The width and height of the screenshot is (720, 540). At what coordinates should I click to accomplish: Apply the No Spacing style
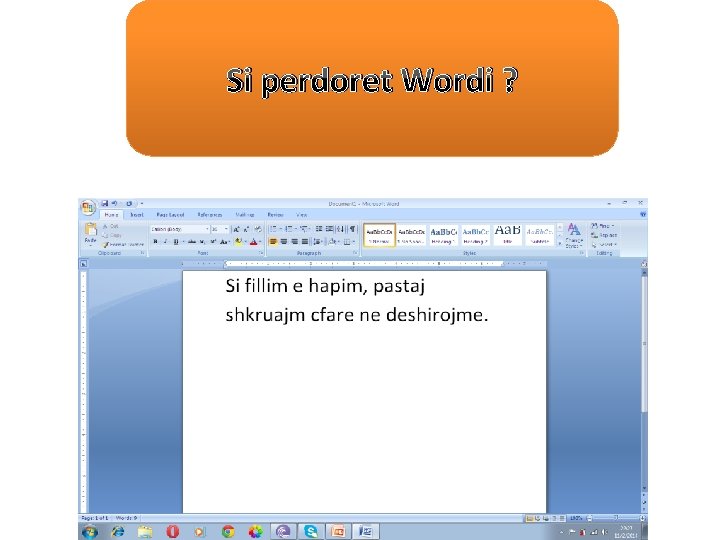pos(411,235)
